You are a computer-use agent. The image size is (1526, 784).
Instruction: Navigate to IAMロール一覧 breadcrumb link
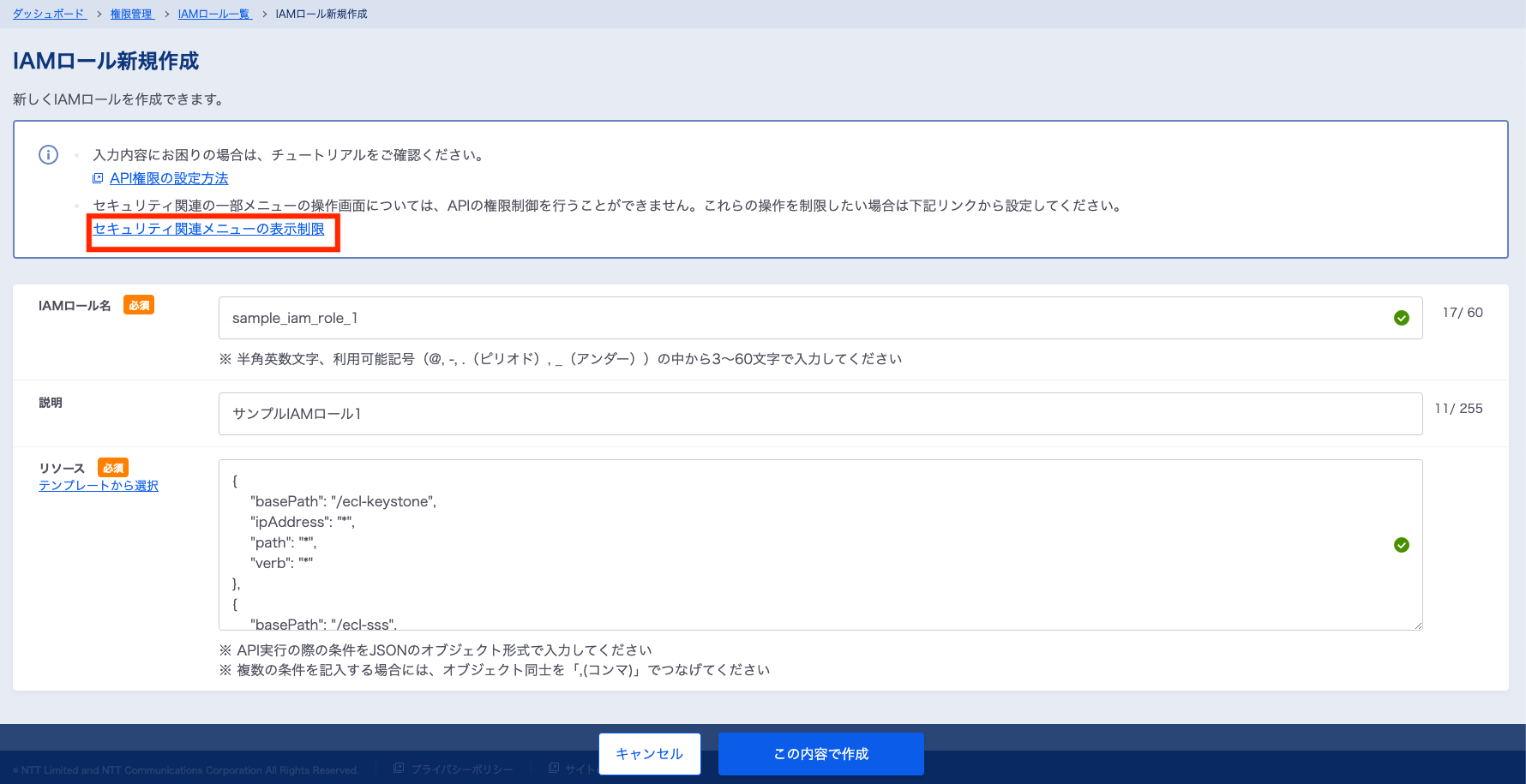[x=214, y=14]
